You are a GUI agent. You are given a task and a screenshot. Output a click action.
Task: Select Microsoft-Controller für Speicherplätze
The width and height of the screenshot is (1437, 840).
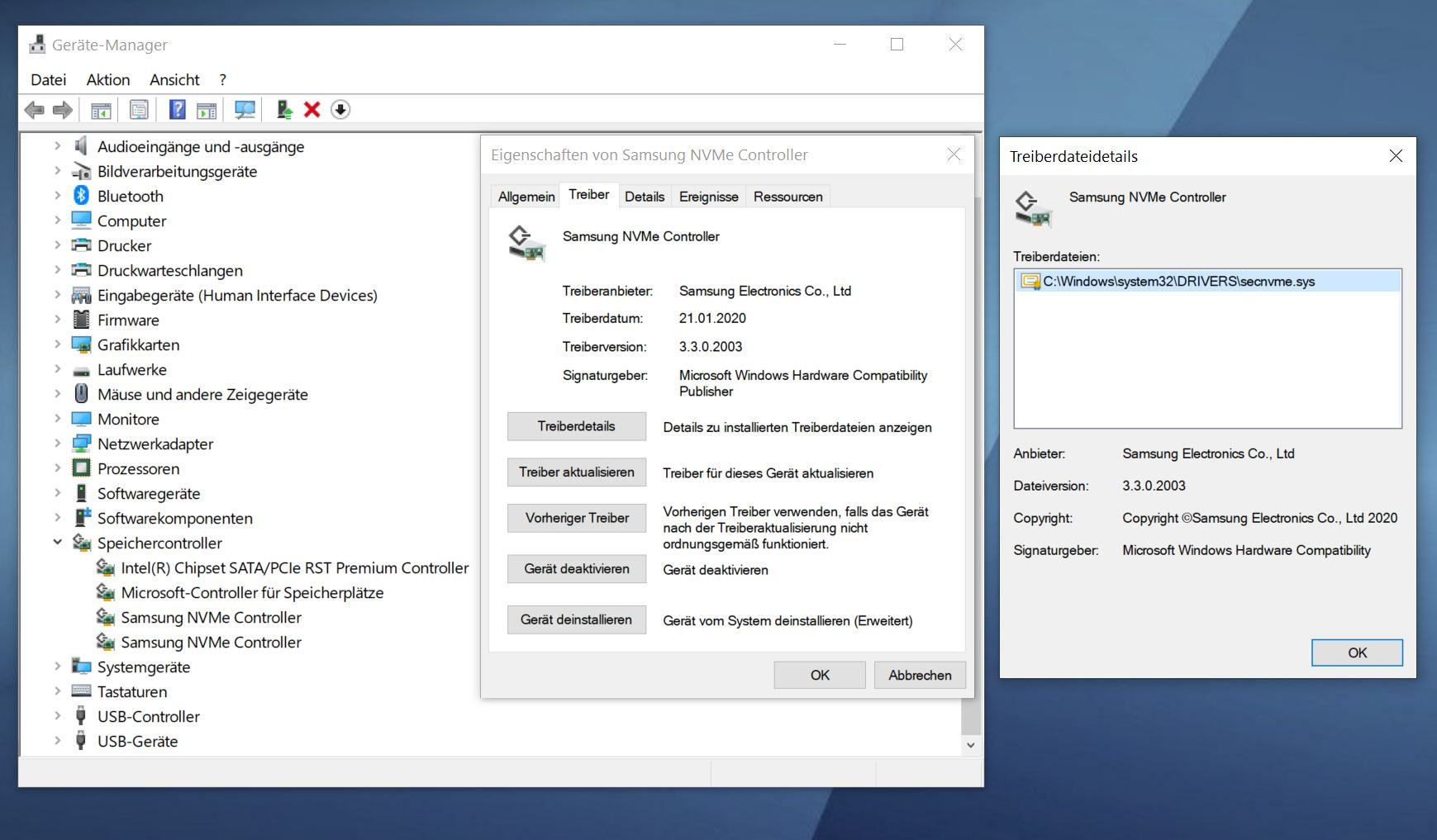tap(252, 592)
